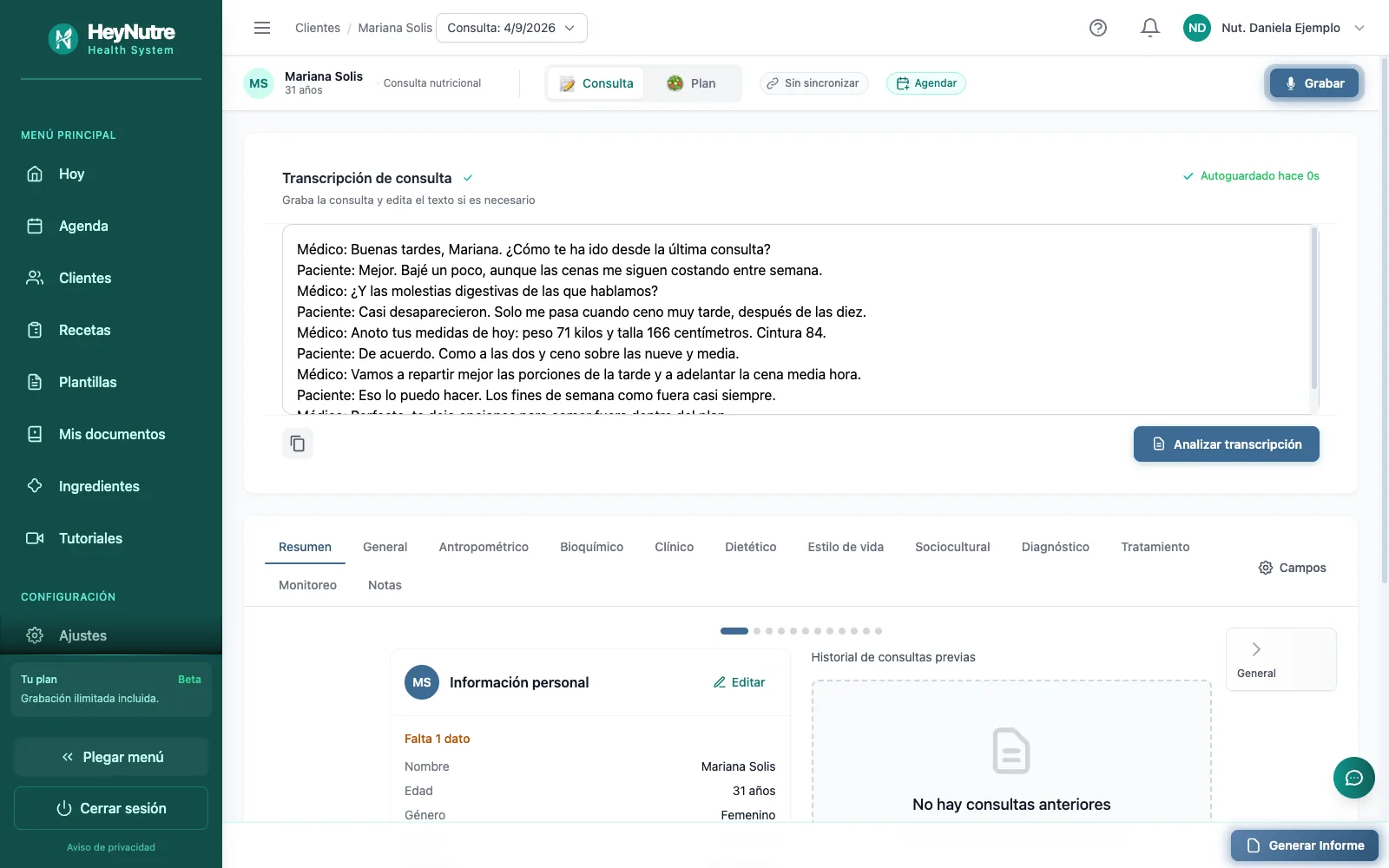The image size is (1389, 868).
Task: Open the Aviso de privacidad link
Action: click(111, 847)
